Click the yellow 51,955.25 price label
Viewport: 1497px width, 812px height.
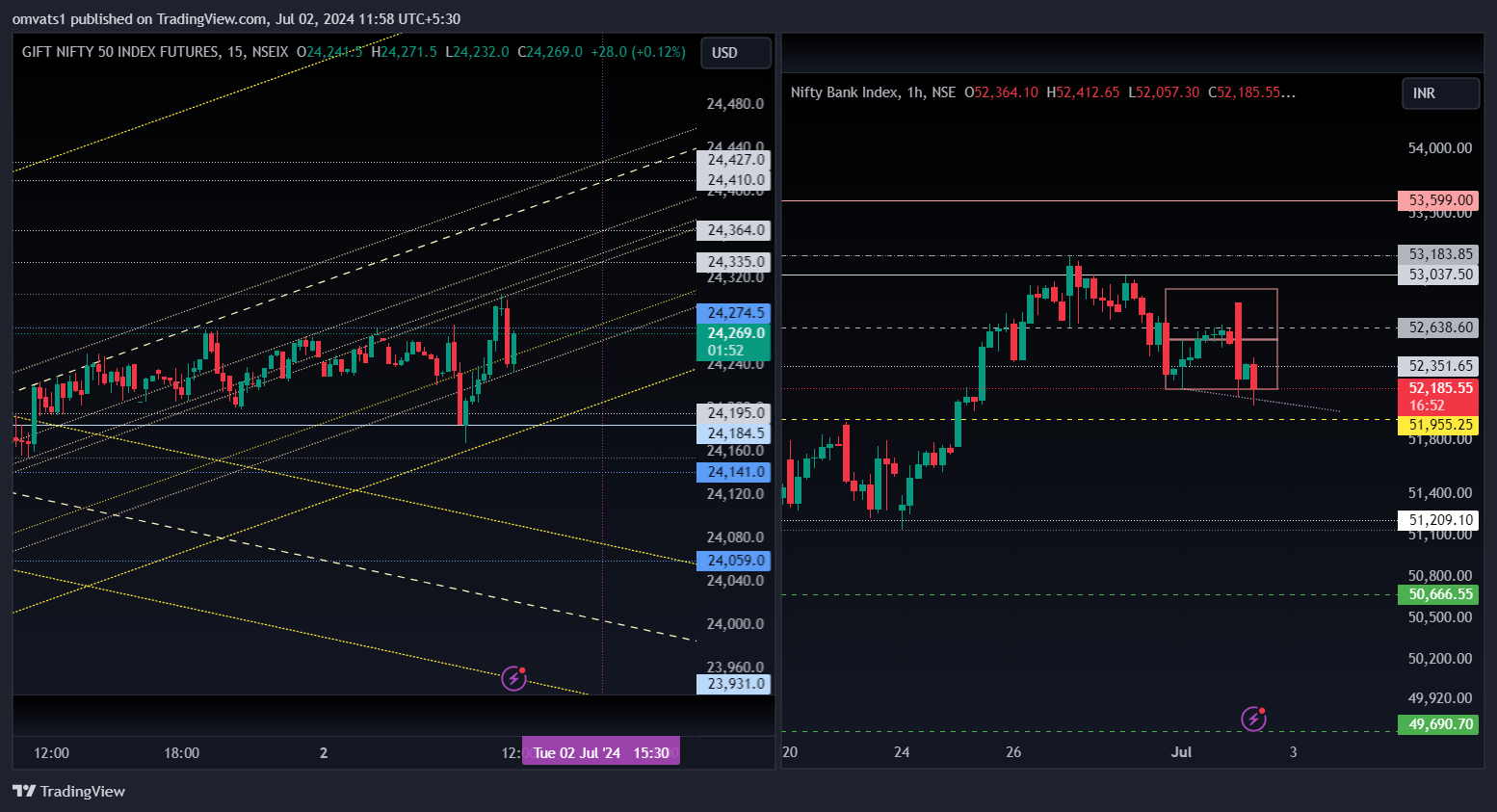tap(1438, 425)
